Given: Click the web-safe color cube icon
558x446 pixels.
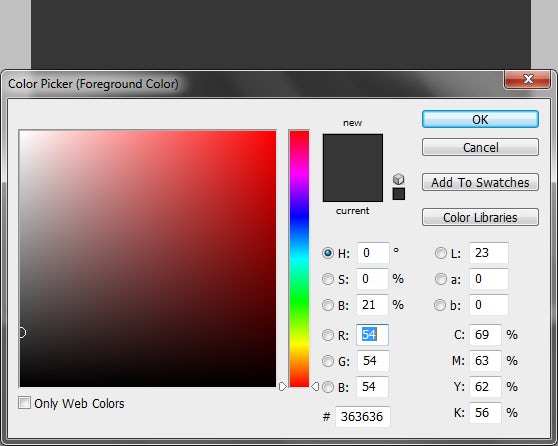Looking at the screenshot, I should click(x=398, y=178).
